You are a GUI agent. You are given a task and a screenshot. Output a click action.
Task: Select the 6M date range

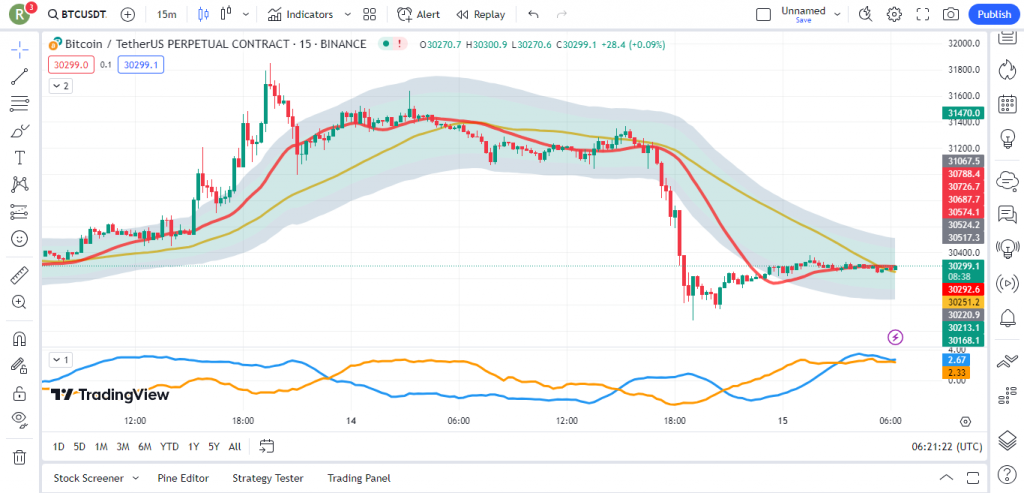[145, 447]
